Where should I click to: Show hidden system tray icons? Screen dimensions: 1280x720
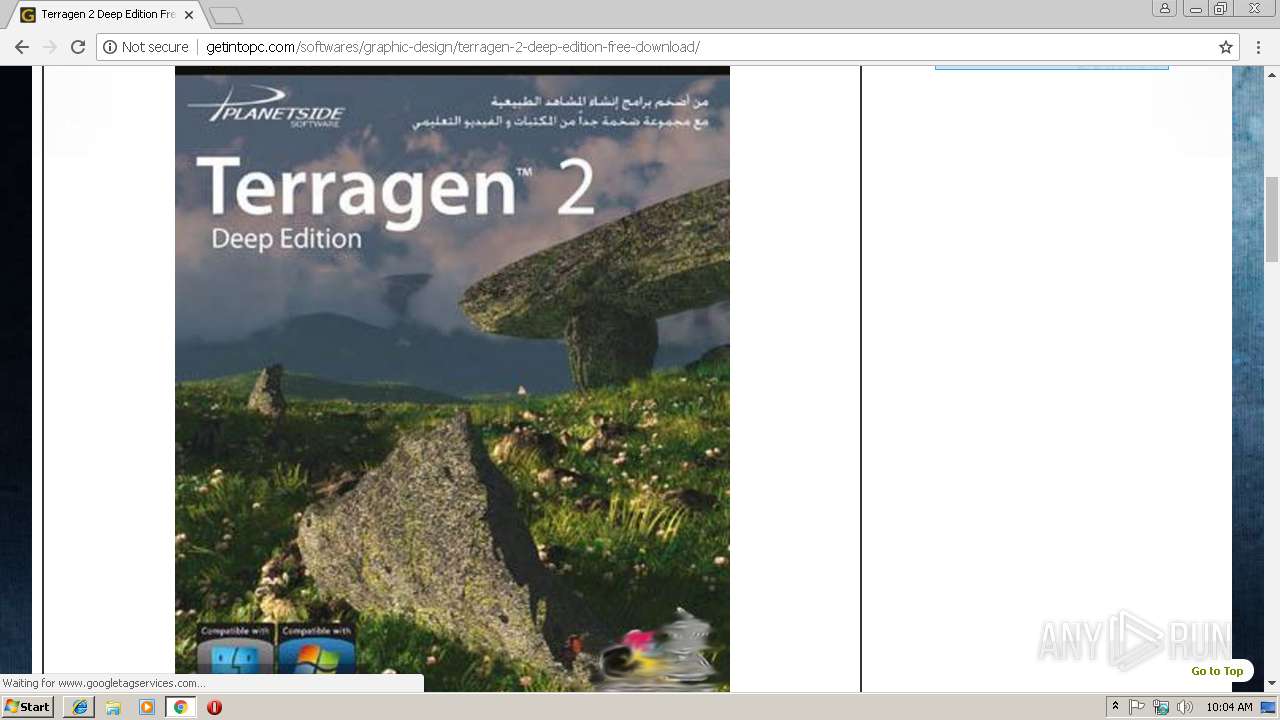[x=1116, y=707]
